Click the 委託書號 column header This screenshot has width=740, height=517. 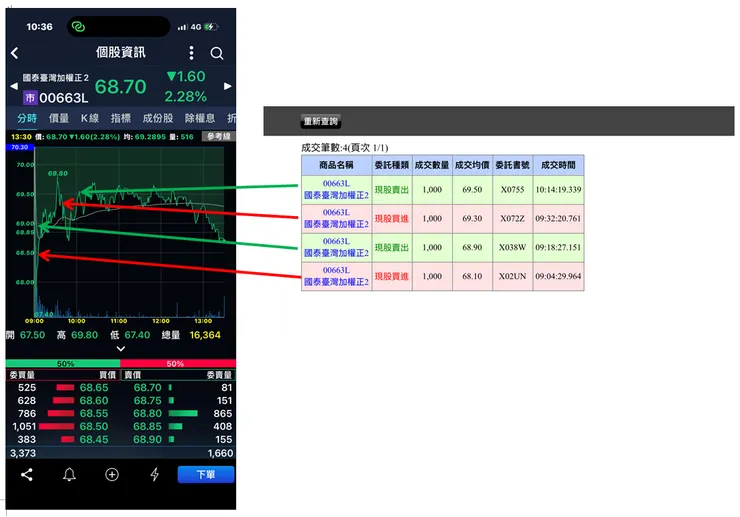click(x=513, y=165)
